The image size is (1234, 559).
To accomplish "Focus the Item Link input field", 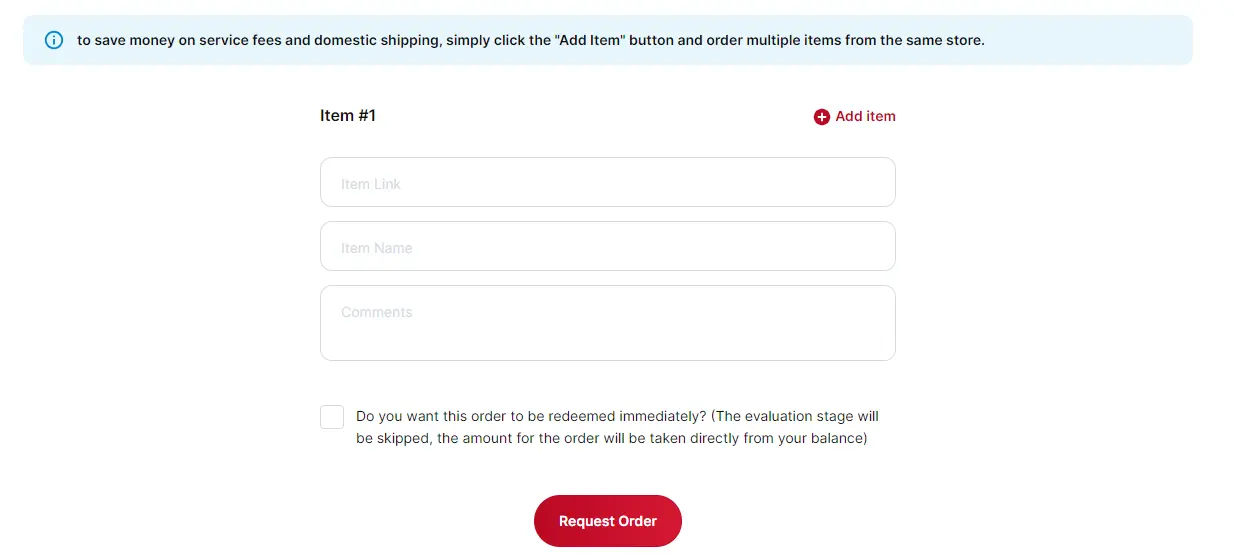I will click(x=607, y=182).
